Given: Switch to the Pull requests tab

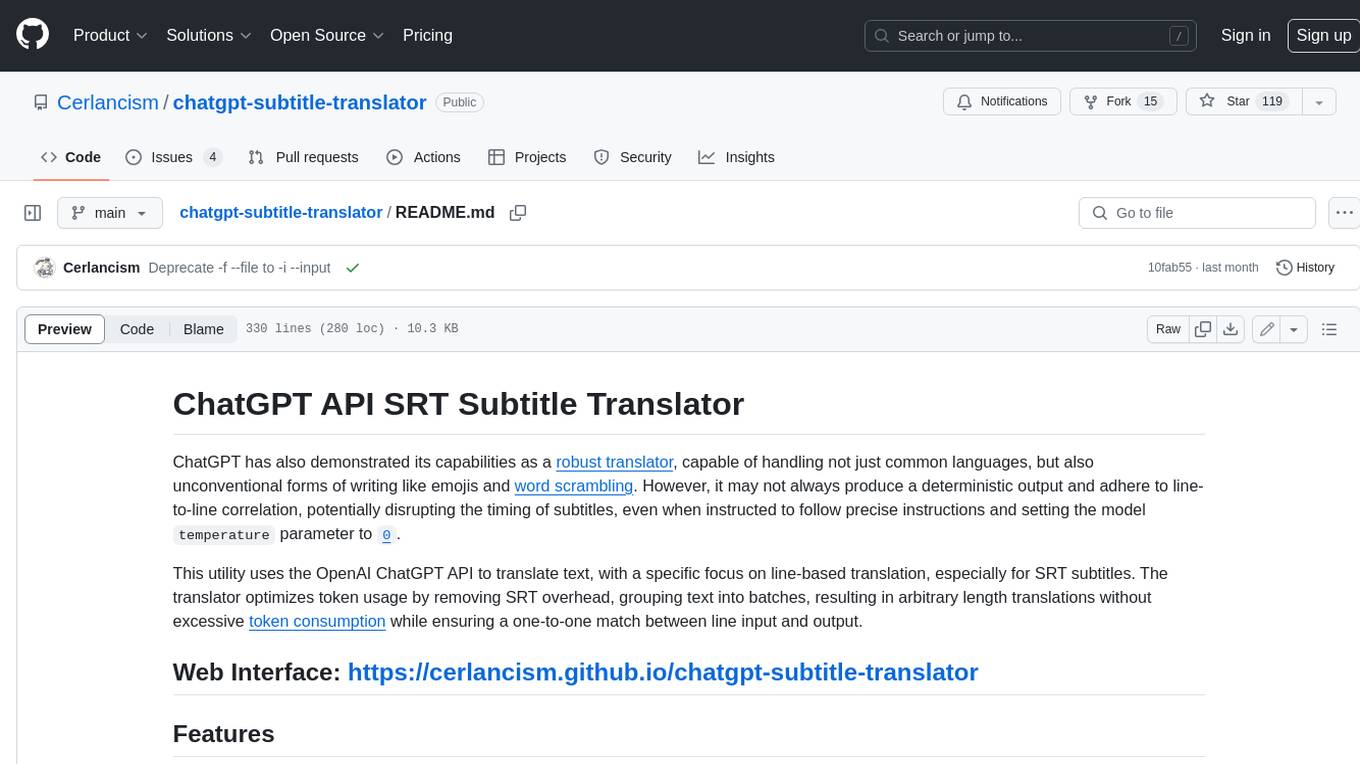Looking at the screenshot, I should 303,157.
